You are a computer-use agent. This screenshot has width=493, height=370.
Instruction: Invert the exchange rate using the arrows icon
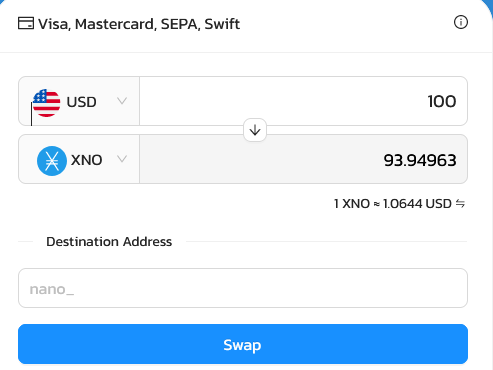460,203
